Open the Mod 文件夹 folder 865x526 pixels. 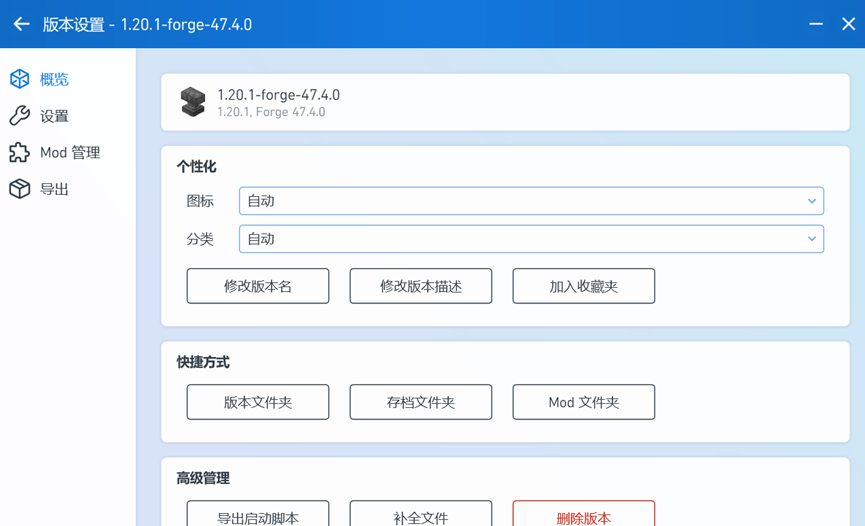point(584,402)
